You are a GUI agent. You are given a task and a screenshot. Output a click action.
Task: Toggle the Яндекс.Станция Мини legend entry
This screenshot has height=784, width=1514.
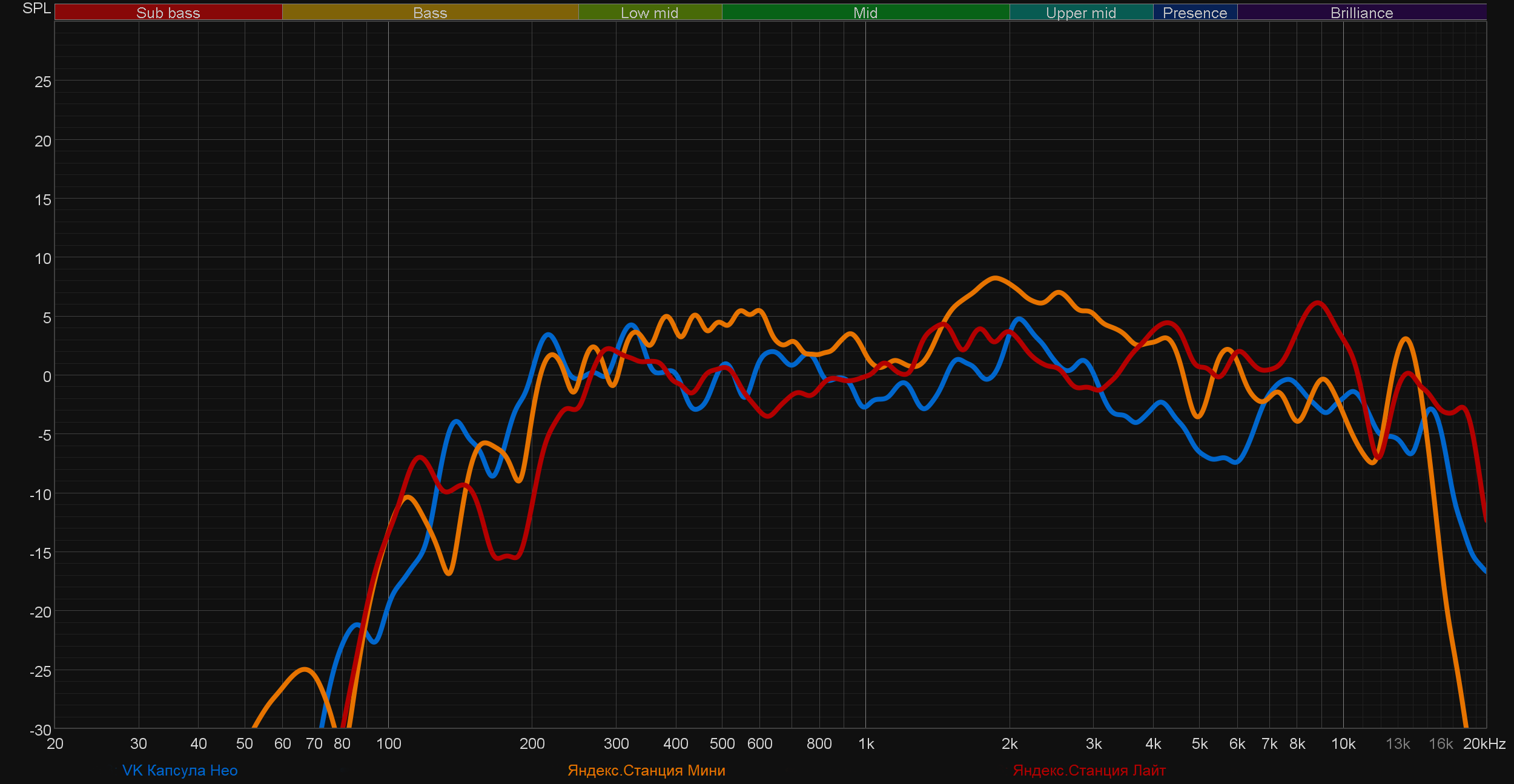[x=646, y=770]
